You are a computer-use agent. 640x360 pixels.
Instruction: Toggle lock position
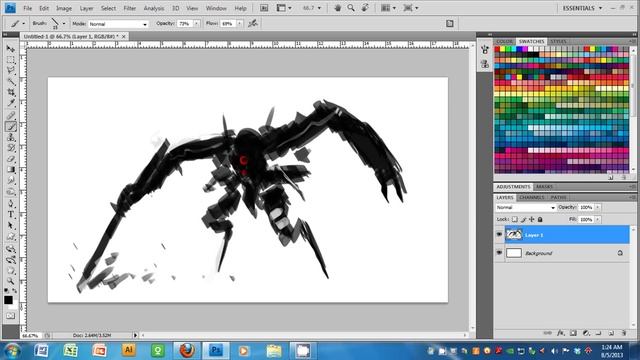(x=532, y=220)
